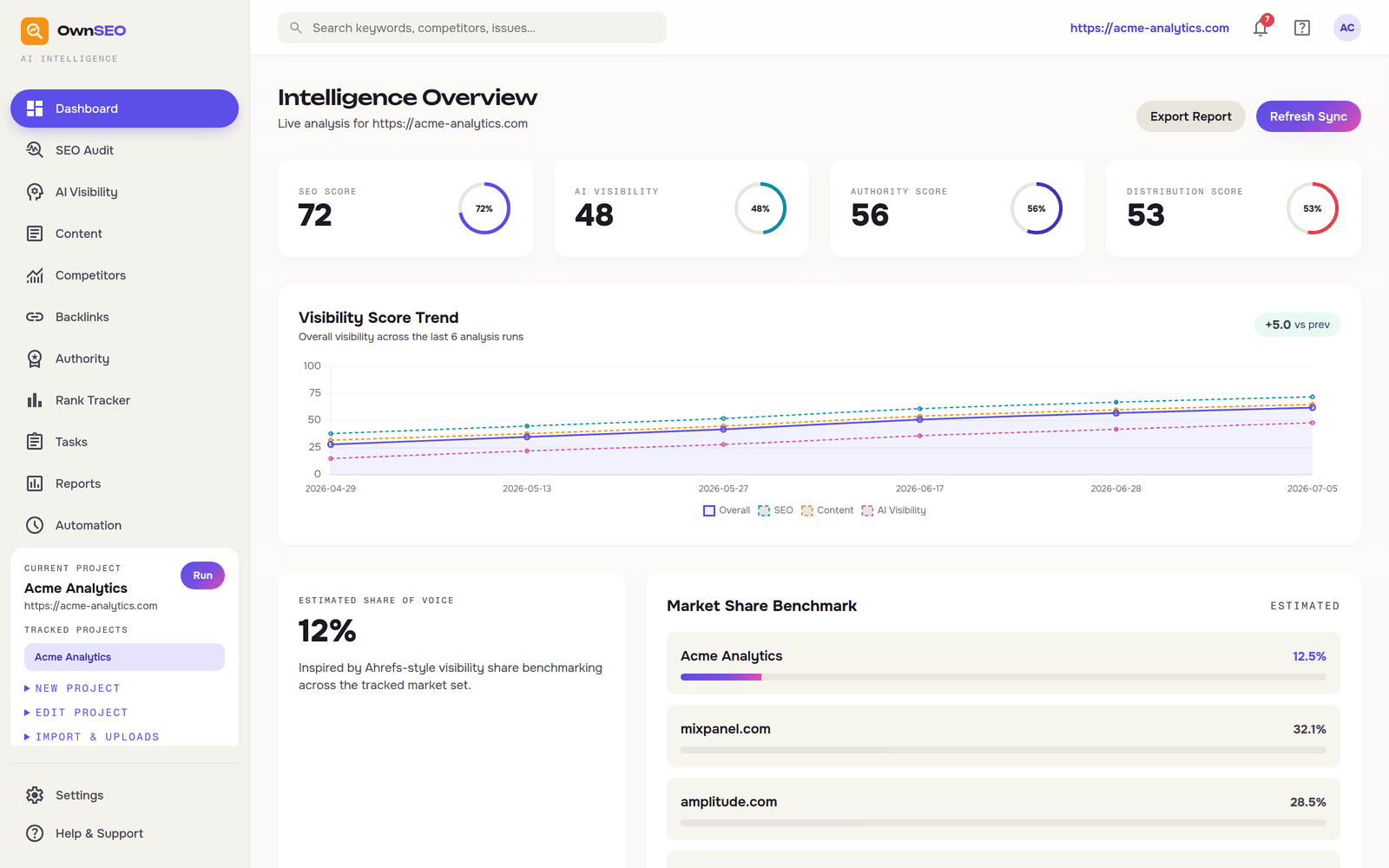Screen dimensions: 1389x868
Task: Click the Acme Analytics market share bar
Action: click(x=1004, y=677)
